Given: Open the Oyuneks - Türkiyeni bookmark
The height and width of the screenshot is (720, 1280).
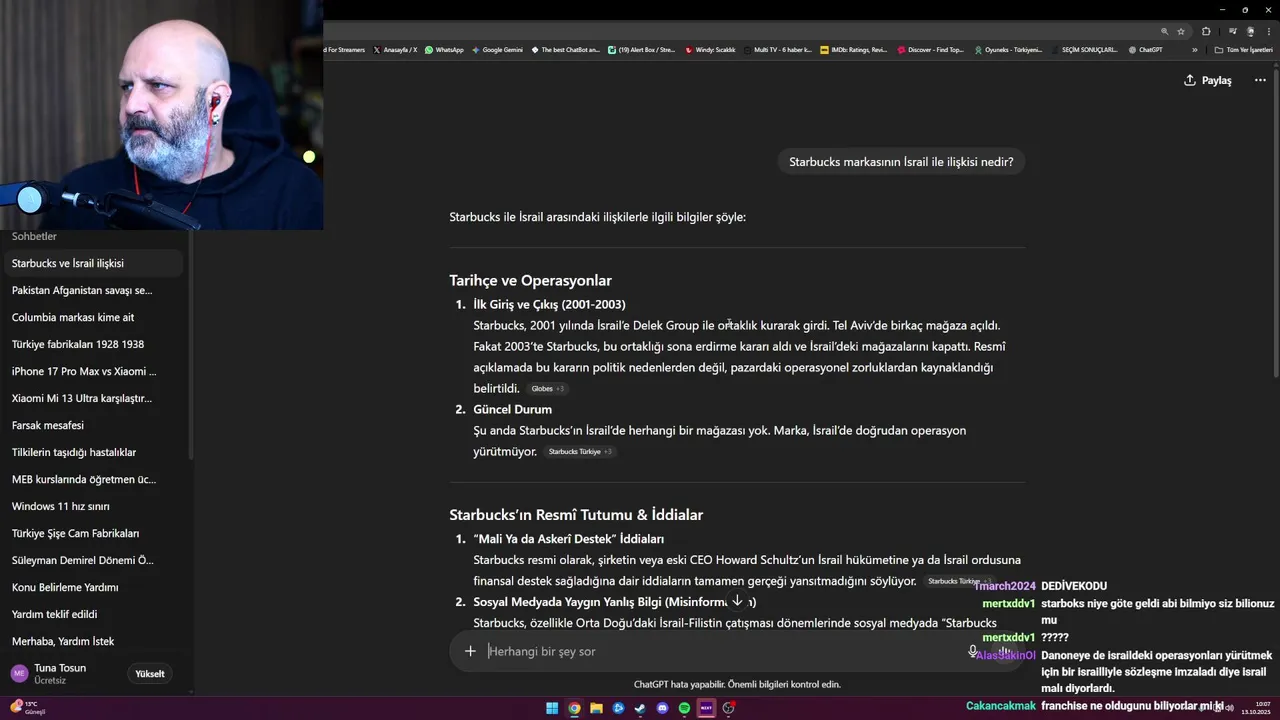Looking at the screenshot, I should 1007,49.
